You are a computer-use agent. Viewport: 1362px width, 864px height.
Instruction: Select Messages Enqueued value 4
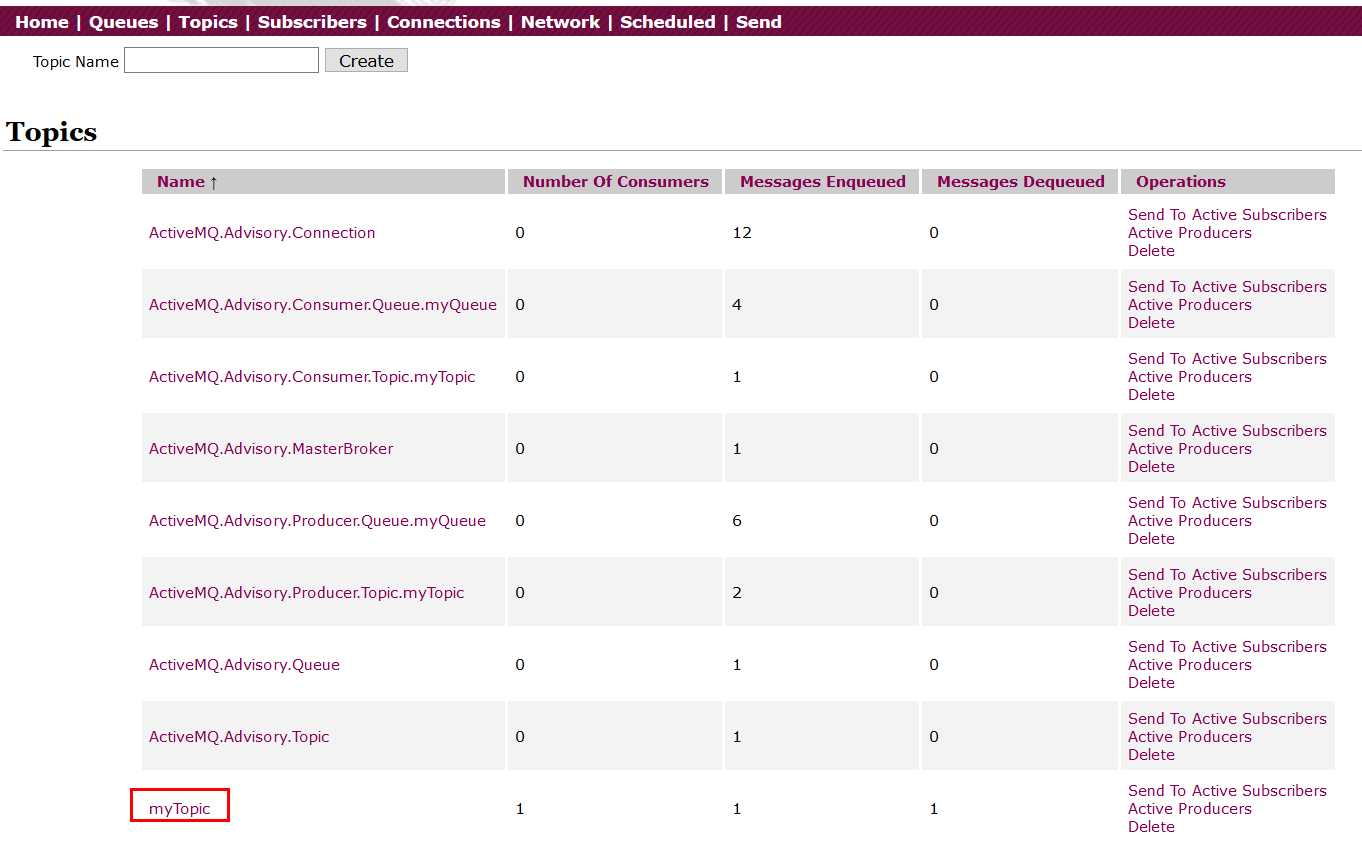737,305
